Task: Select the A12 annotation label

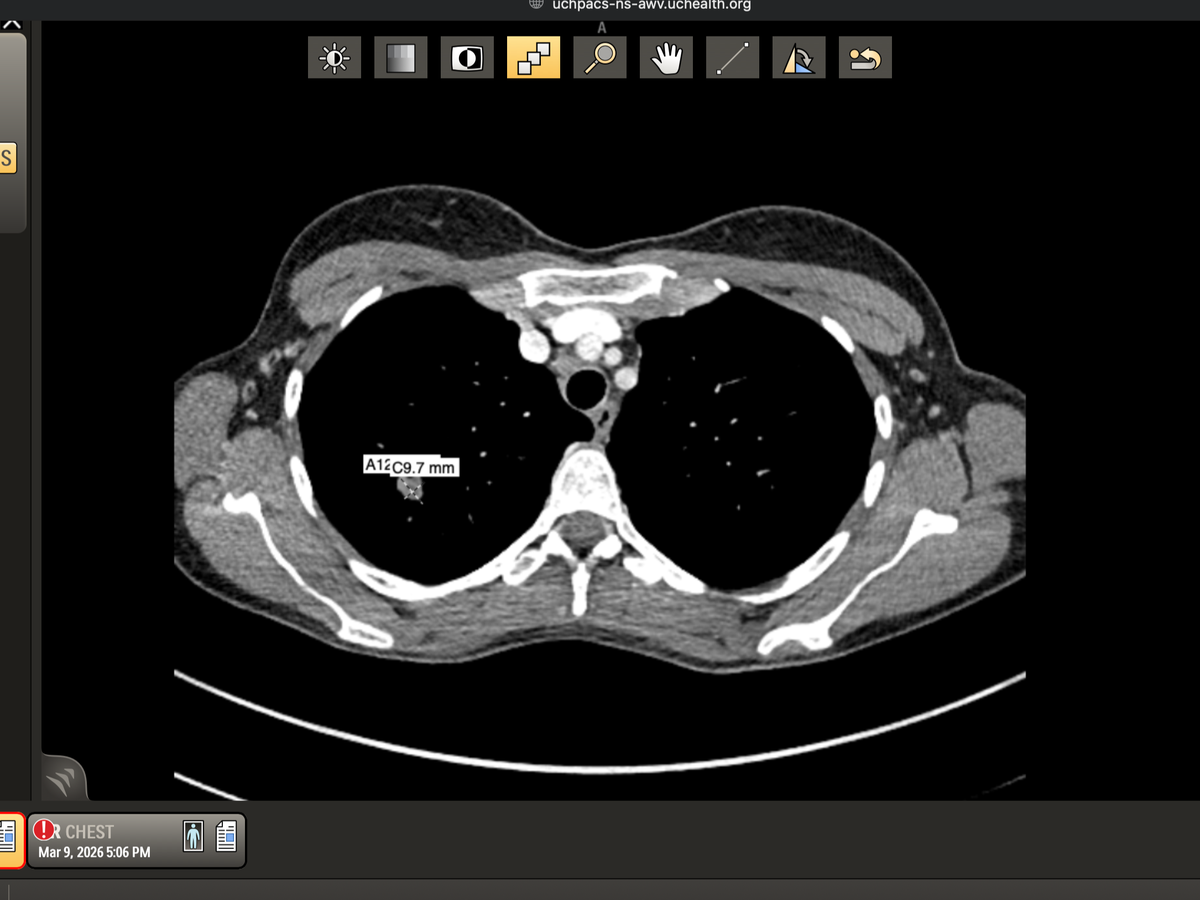Action: coord(375,465)
